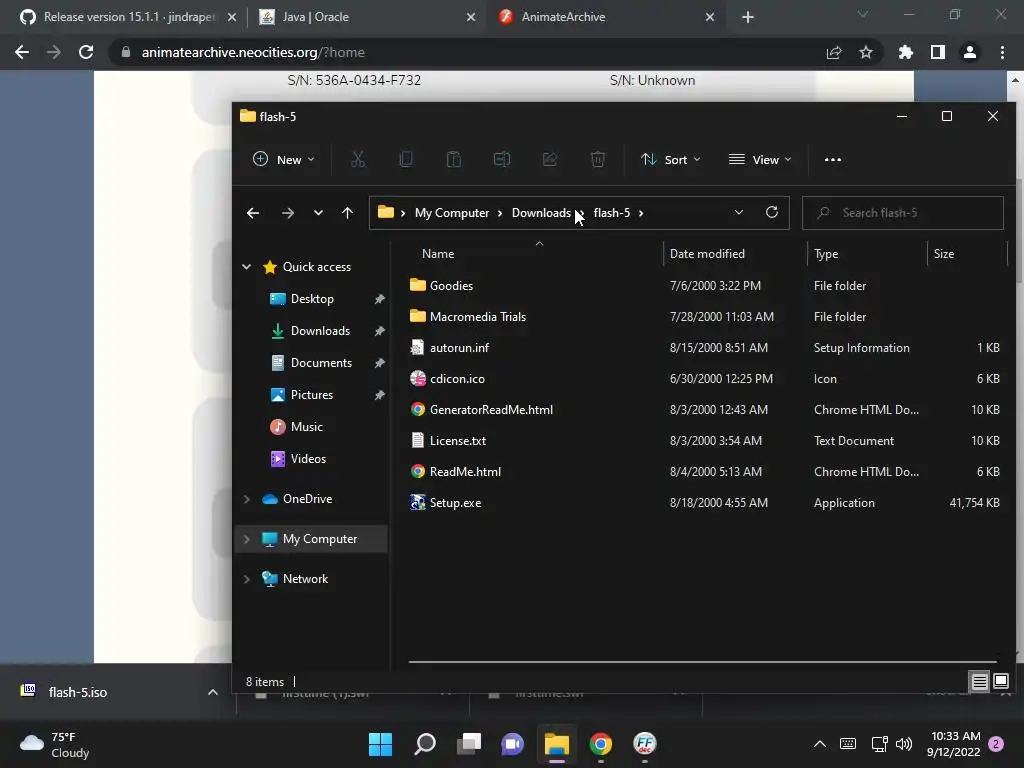
Task: Go back in File Explorer
Action: pyautogui.click(x=253, y=213)
